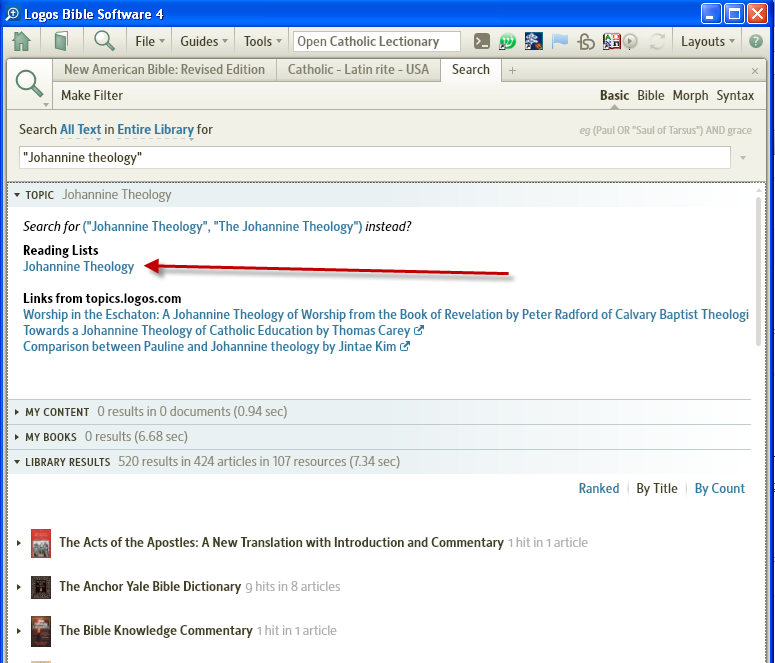Expand the MY BOOKS section

tap(17, 437)
